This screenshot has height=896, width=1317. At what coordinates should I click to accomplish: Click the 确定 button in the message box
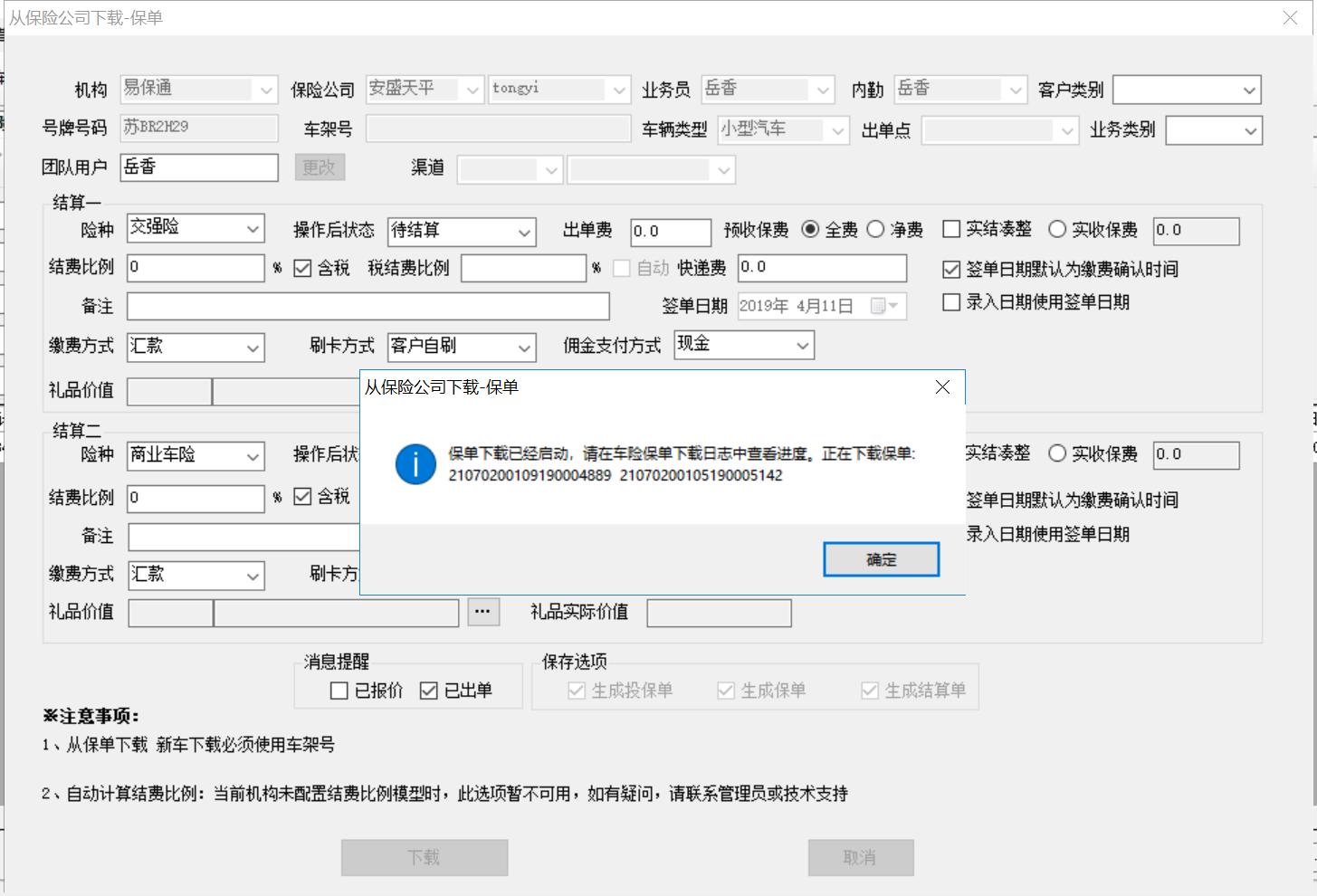pyautogui.click(x=881, y=559)
